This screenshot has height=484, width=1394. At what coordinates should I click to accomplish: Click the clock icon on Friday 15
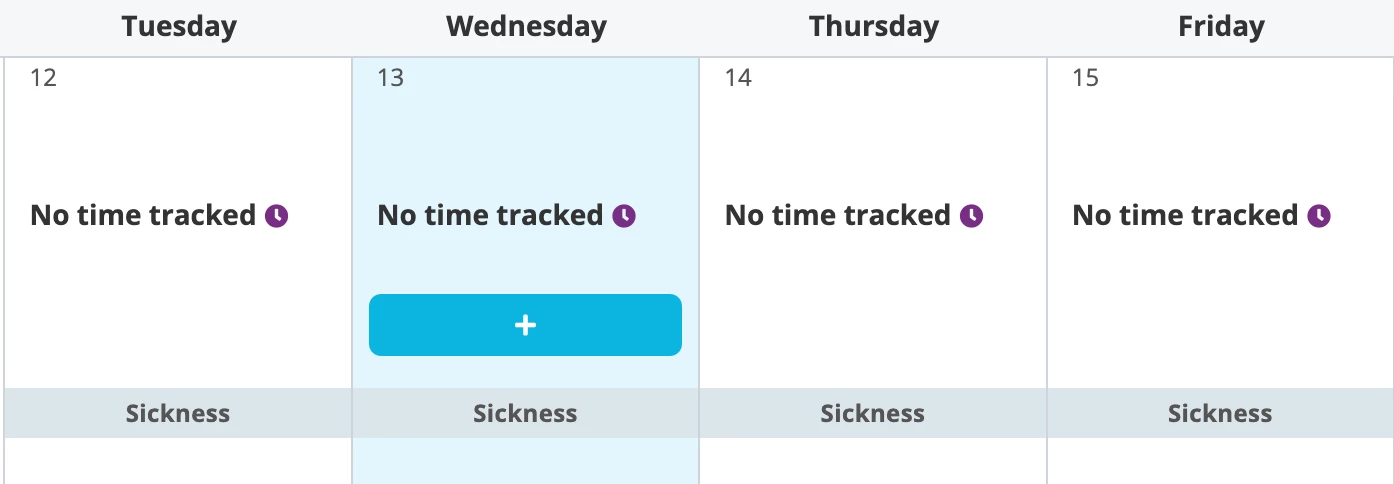pyautogui.click(x=1319, y=216)
